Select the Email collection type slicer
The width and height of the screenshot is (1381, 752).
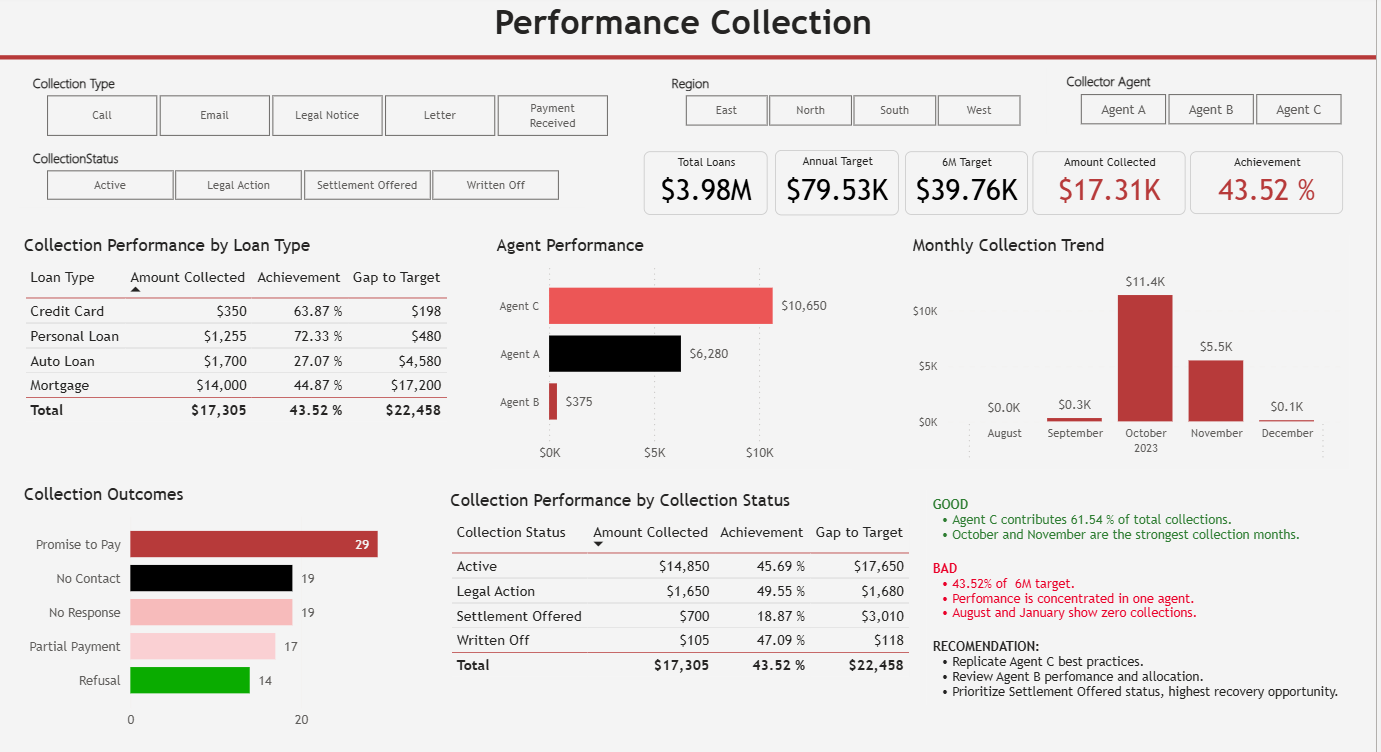click(215, 115)
